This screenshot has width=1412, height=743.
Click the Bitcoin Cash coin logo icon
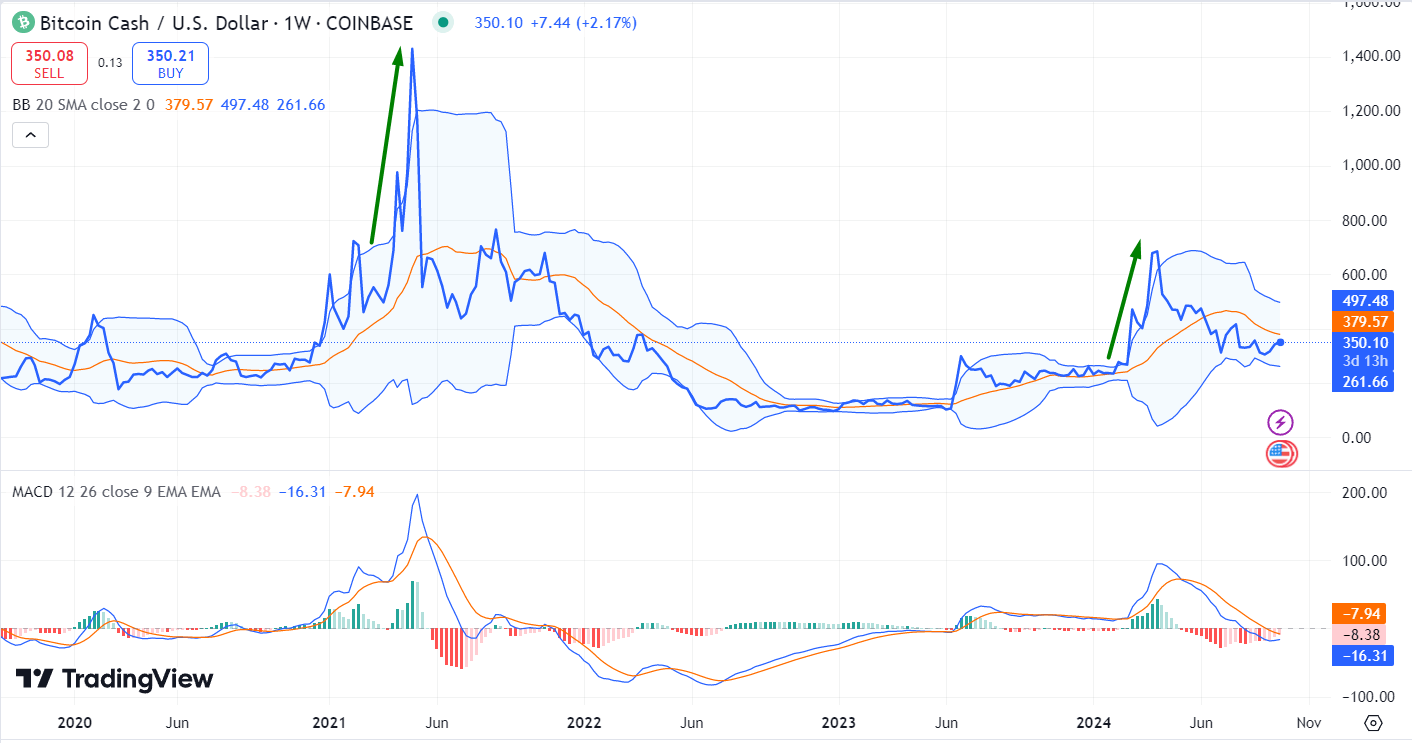click(23, 21)
